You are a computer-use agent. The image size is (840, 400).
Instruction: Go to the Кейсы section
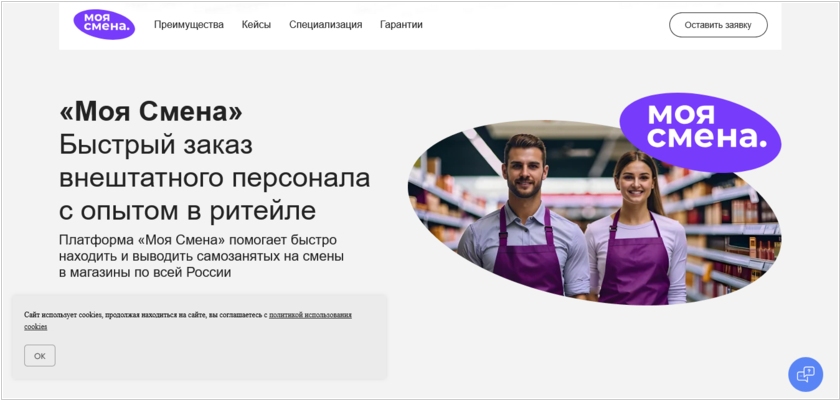pos(256,25)
